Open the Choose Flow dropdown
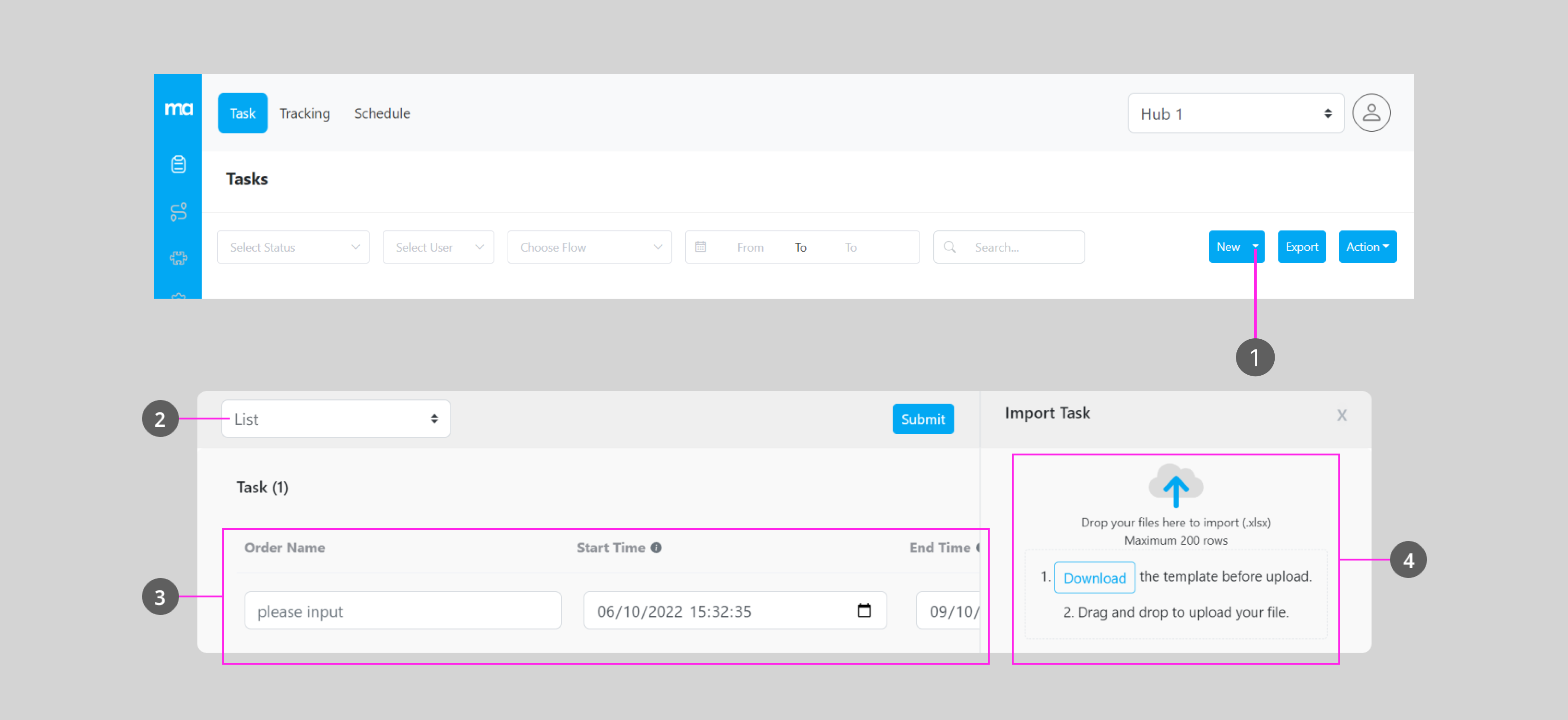The height and width of the screenshot is (720, 1568). (588, 247)
